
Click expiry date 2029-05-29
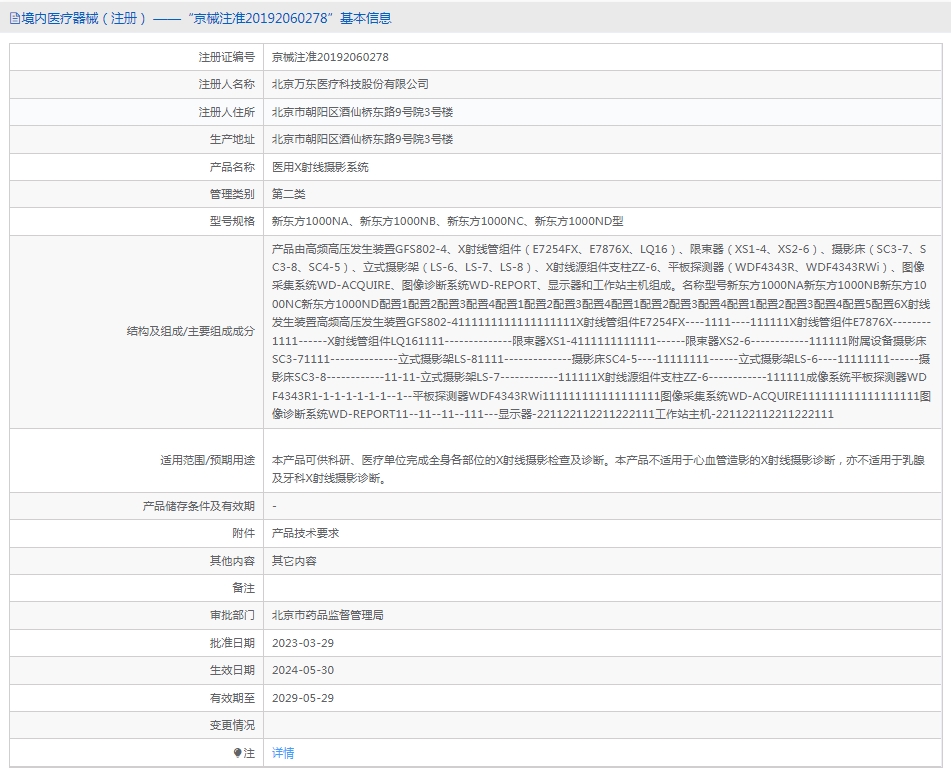[x=303, y=698]
